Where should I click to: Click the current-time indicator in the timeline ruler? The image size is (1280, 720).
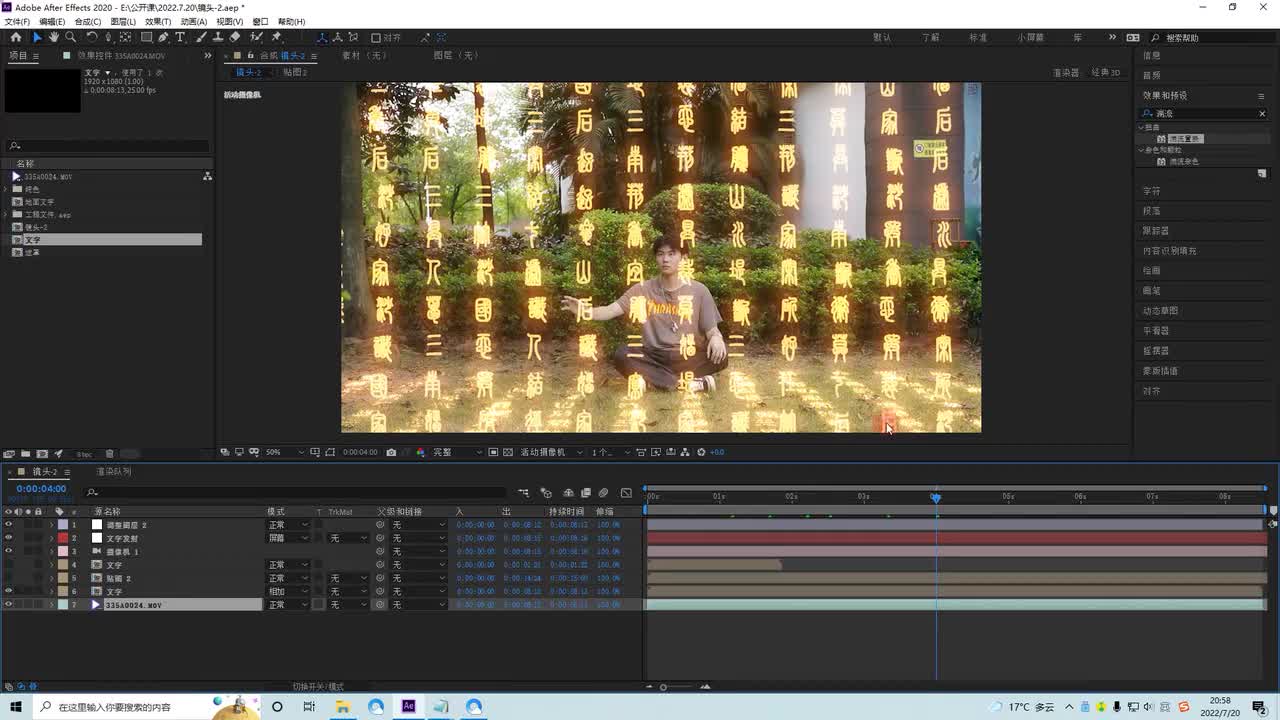tap(936, 497)
